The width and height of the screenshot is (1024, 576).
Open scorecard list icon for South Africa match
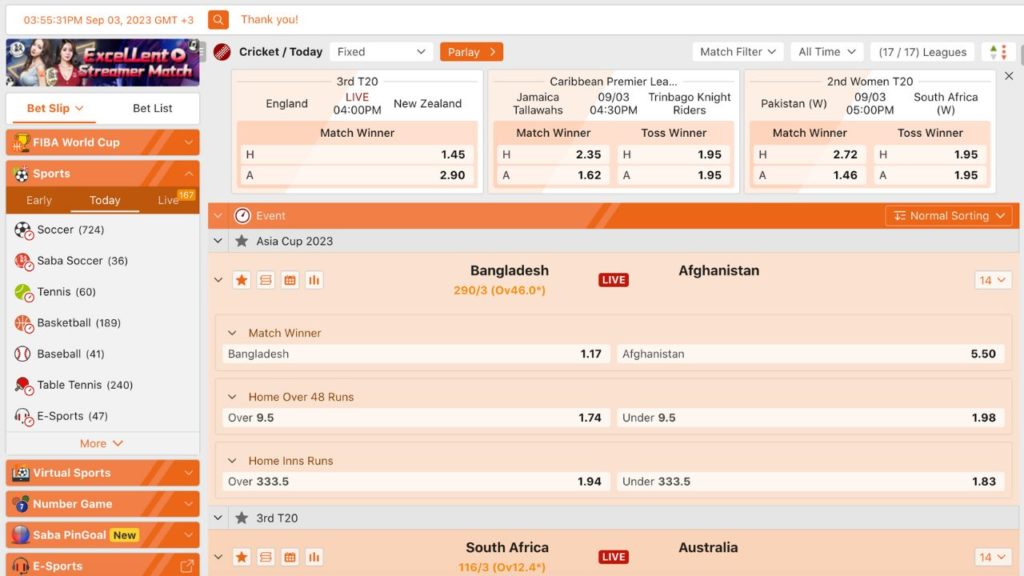266,557
